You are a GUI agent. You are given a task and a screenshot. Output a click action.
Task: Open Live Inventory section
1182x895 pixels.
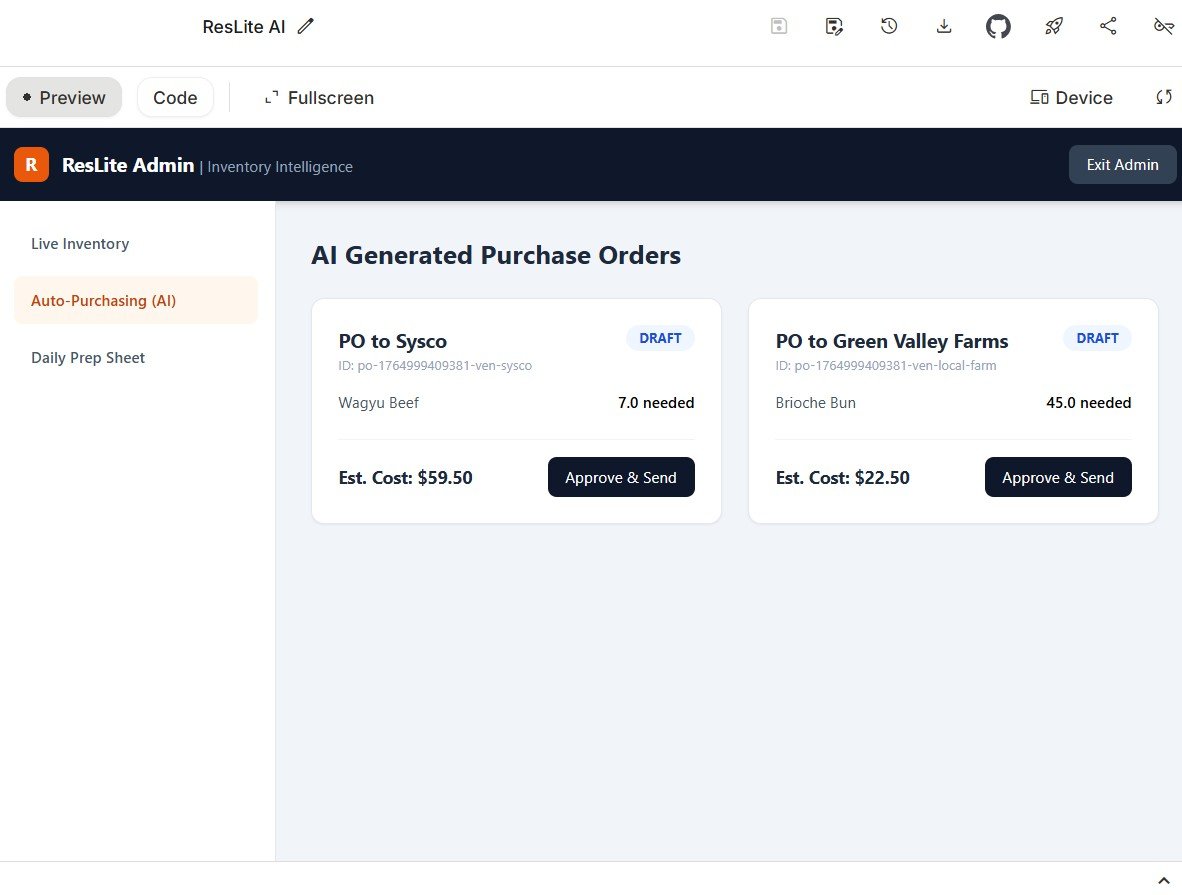136,244
